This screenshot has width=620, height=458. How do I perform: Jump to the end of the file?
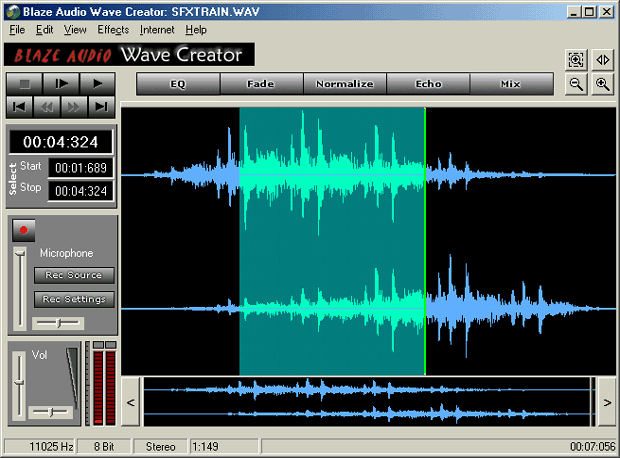pyautogui.click(x=101, y=107)
